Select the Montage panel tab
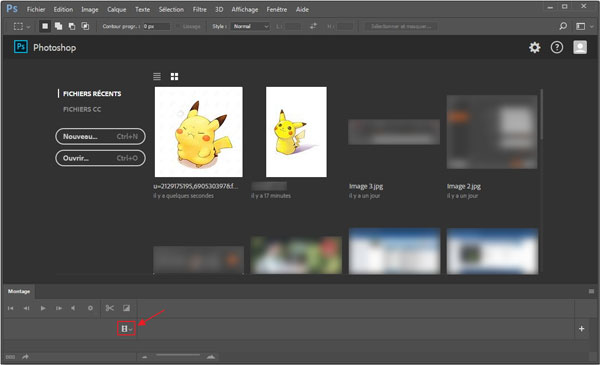The height and width of the screenshot is (365, 600). tap(19, 292)
